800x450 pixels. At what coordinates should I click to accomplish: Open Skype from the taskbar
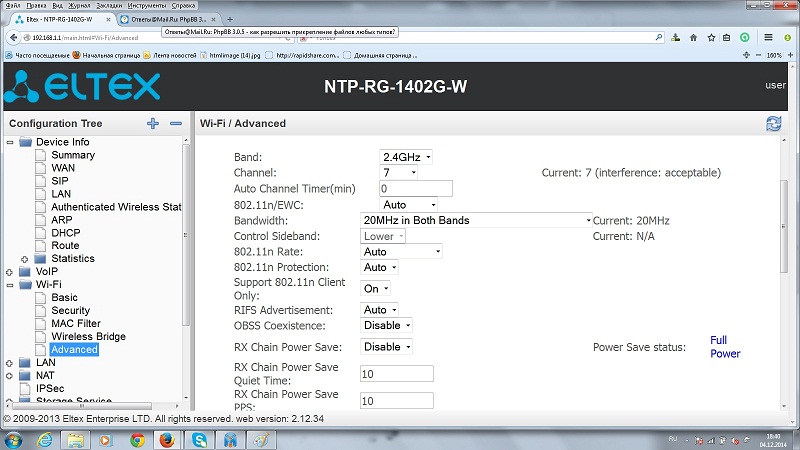click(x=199, y=440)
